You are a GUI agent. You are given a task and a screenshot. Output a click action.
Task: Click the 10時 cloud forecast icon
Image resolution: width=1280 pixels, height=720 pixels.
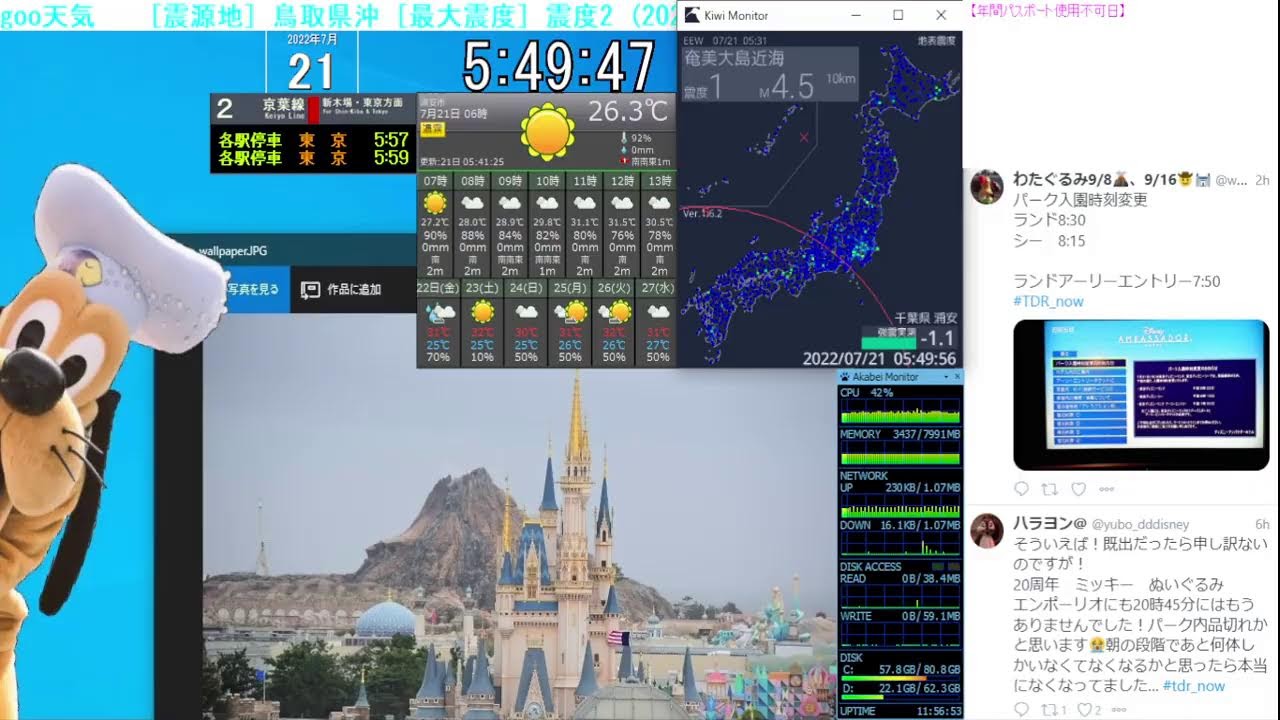[547, 203]
